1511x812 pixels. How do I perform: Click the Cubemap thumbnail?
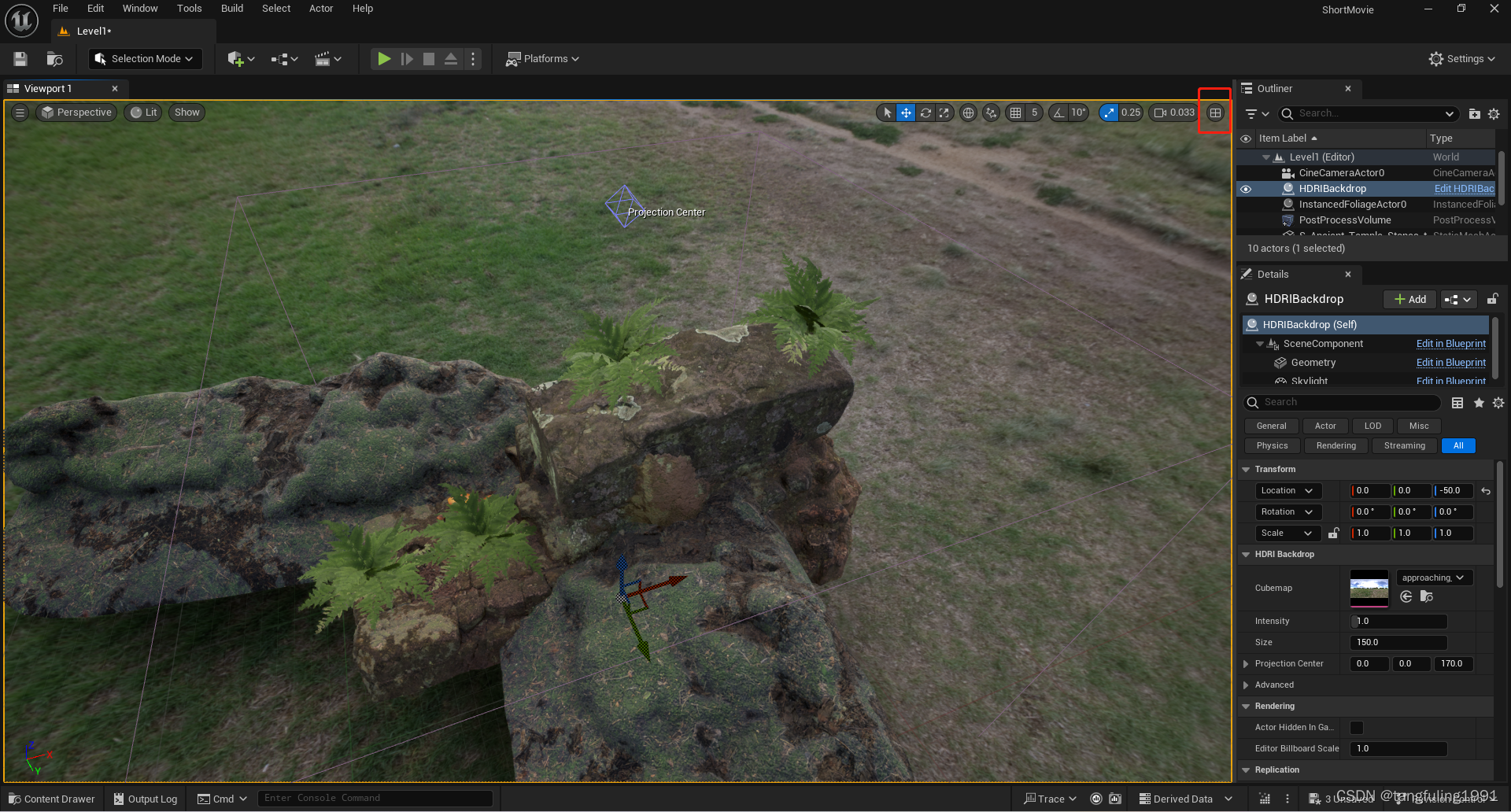pos(1369,589)
